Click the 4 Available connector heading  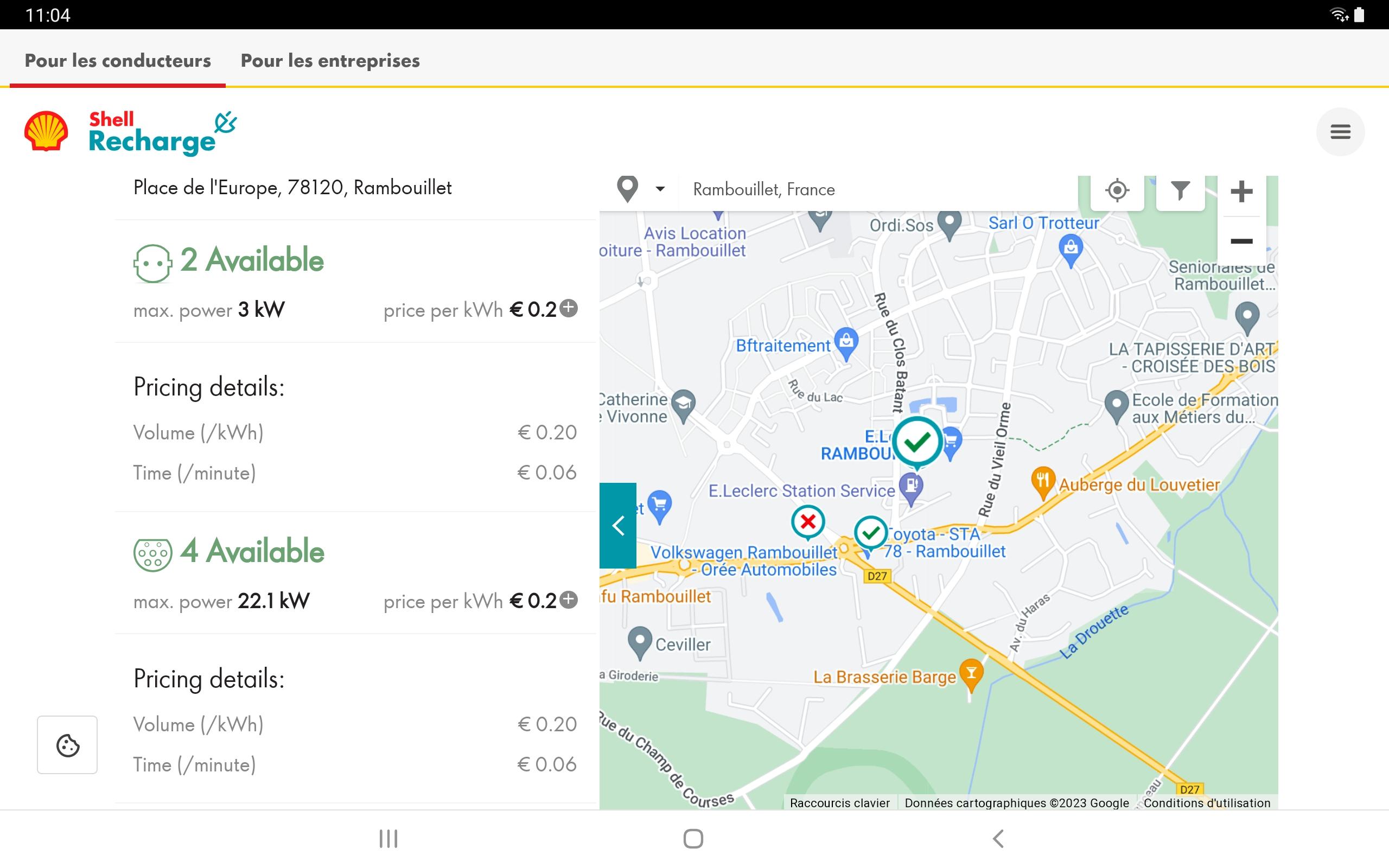coord(252,551)
